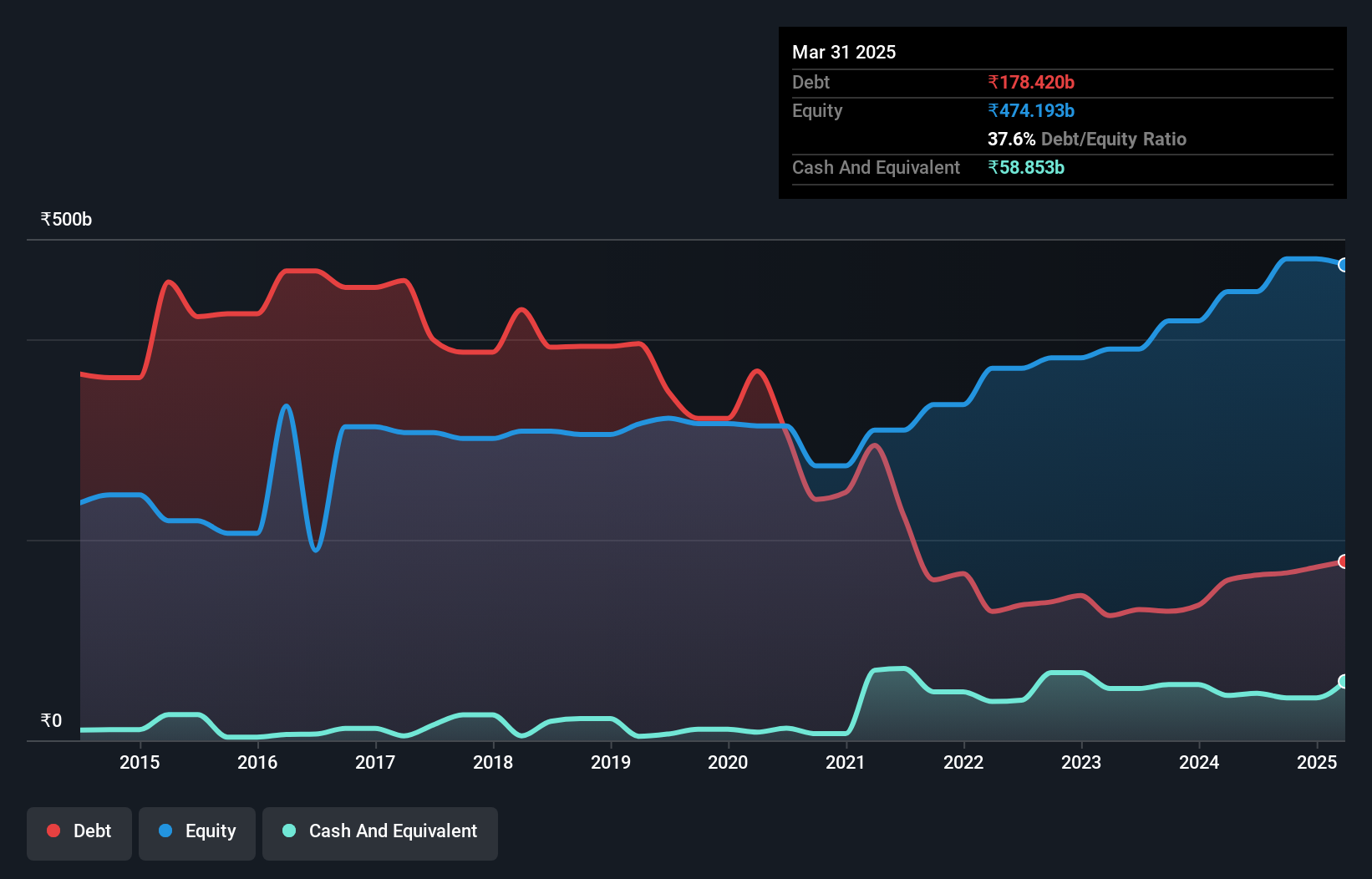Select the 2025 year label on x-axis

coord(1318,762)
